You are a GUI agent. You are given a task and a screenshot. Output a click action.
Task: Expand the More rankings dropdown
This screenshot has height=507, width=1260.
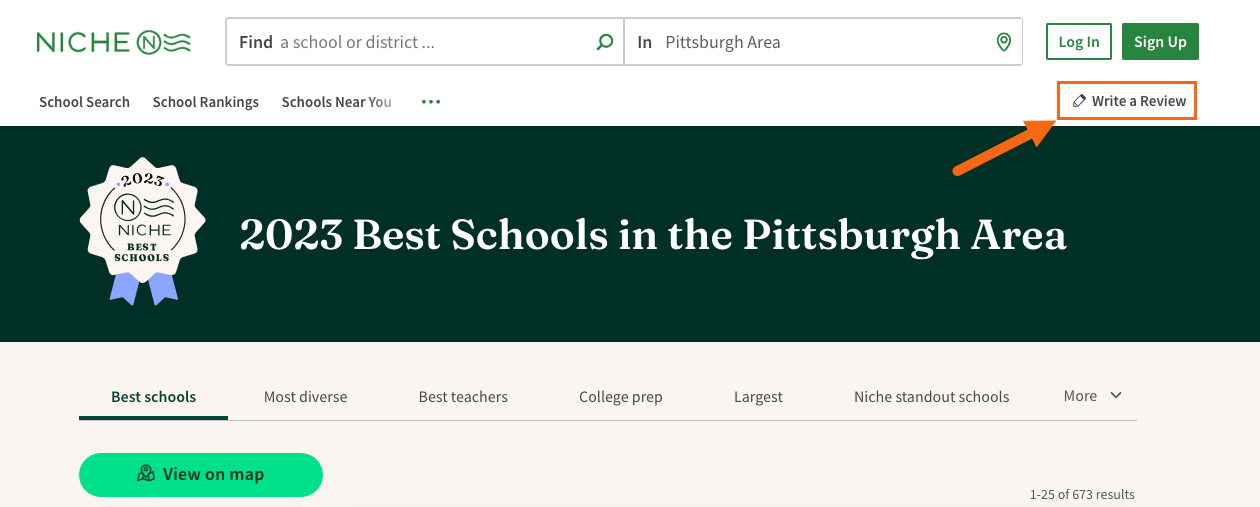[1093, 396]
